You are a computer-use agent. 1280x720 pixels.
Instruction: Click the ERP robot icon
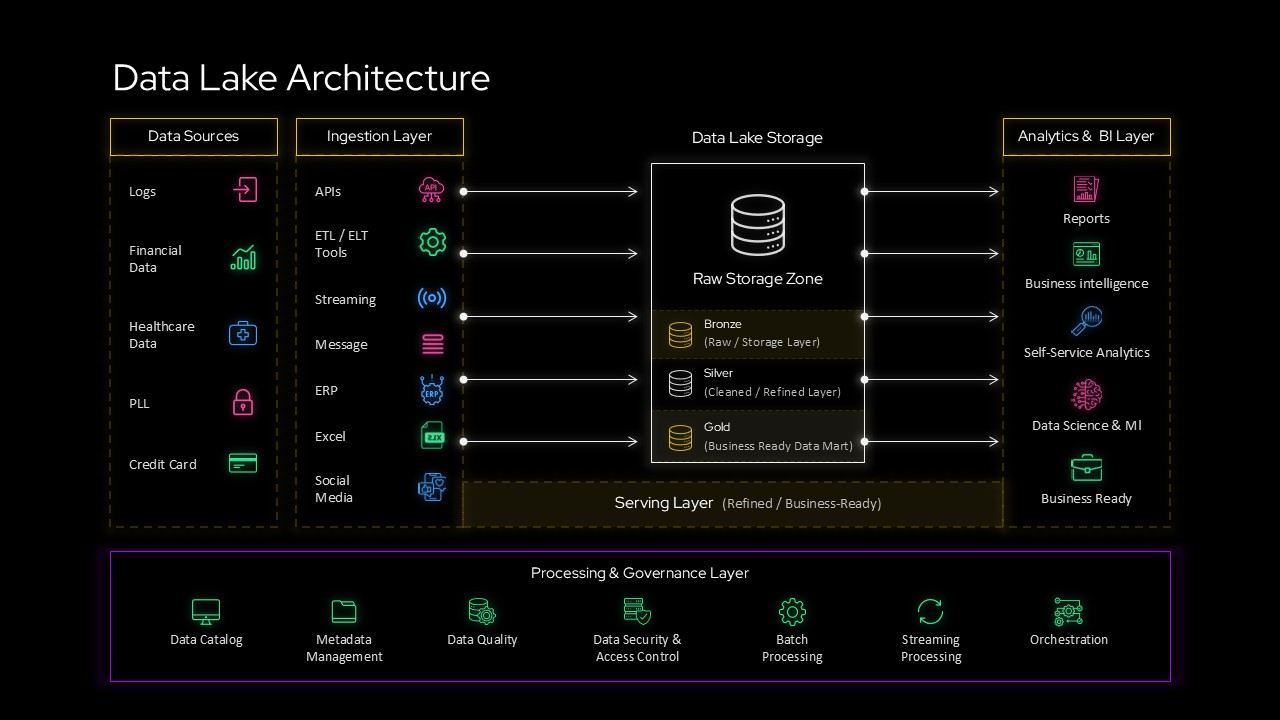[x=432, y=390]
